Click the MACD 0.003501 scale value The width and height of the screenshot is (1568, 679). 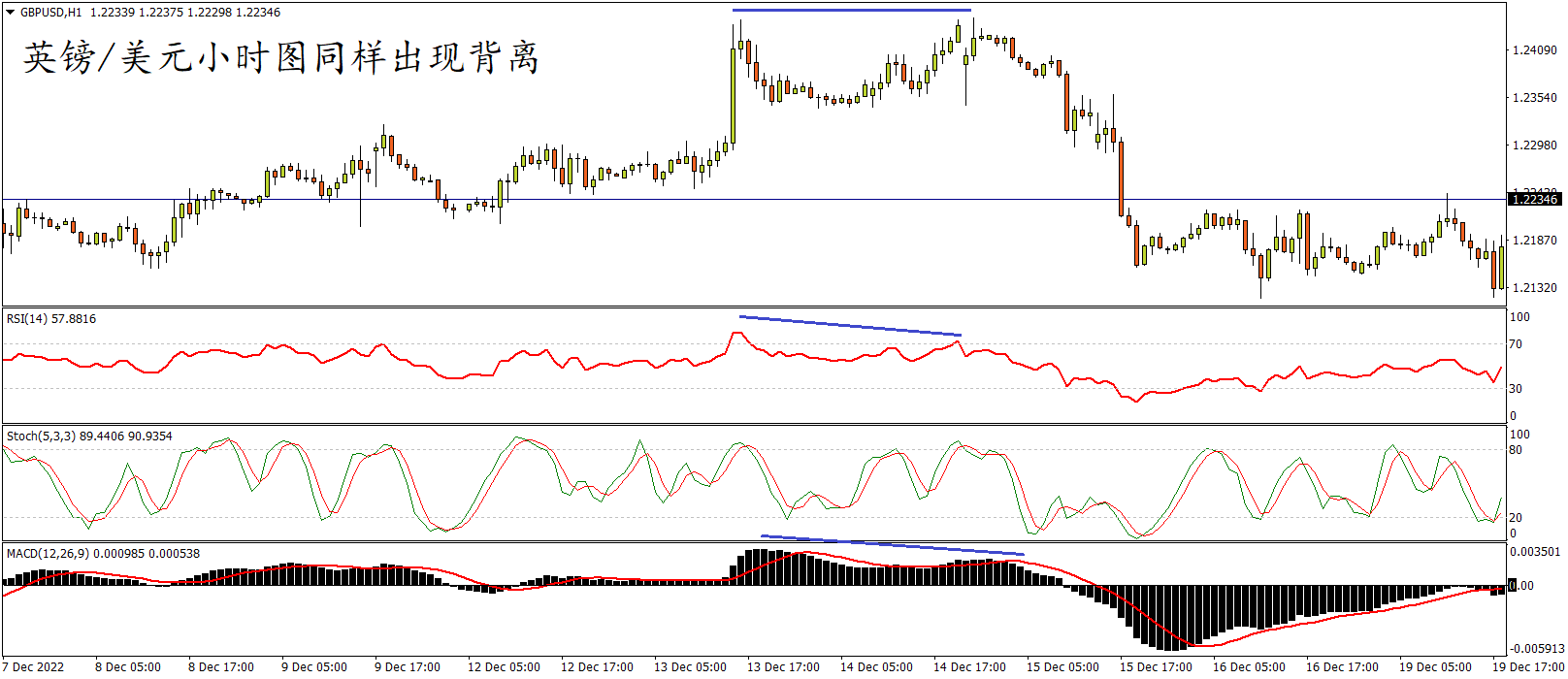click(x=1535, y=552)
